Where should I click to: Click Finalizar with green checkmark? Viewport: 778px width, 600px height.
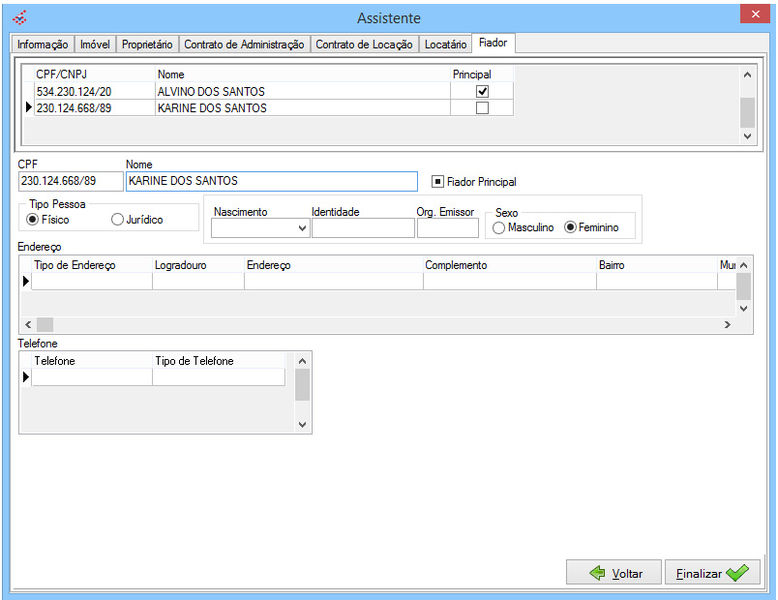click(711, 573)
